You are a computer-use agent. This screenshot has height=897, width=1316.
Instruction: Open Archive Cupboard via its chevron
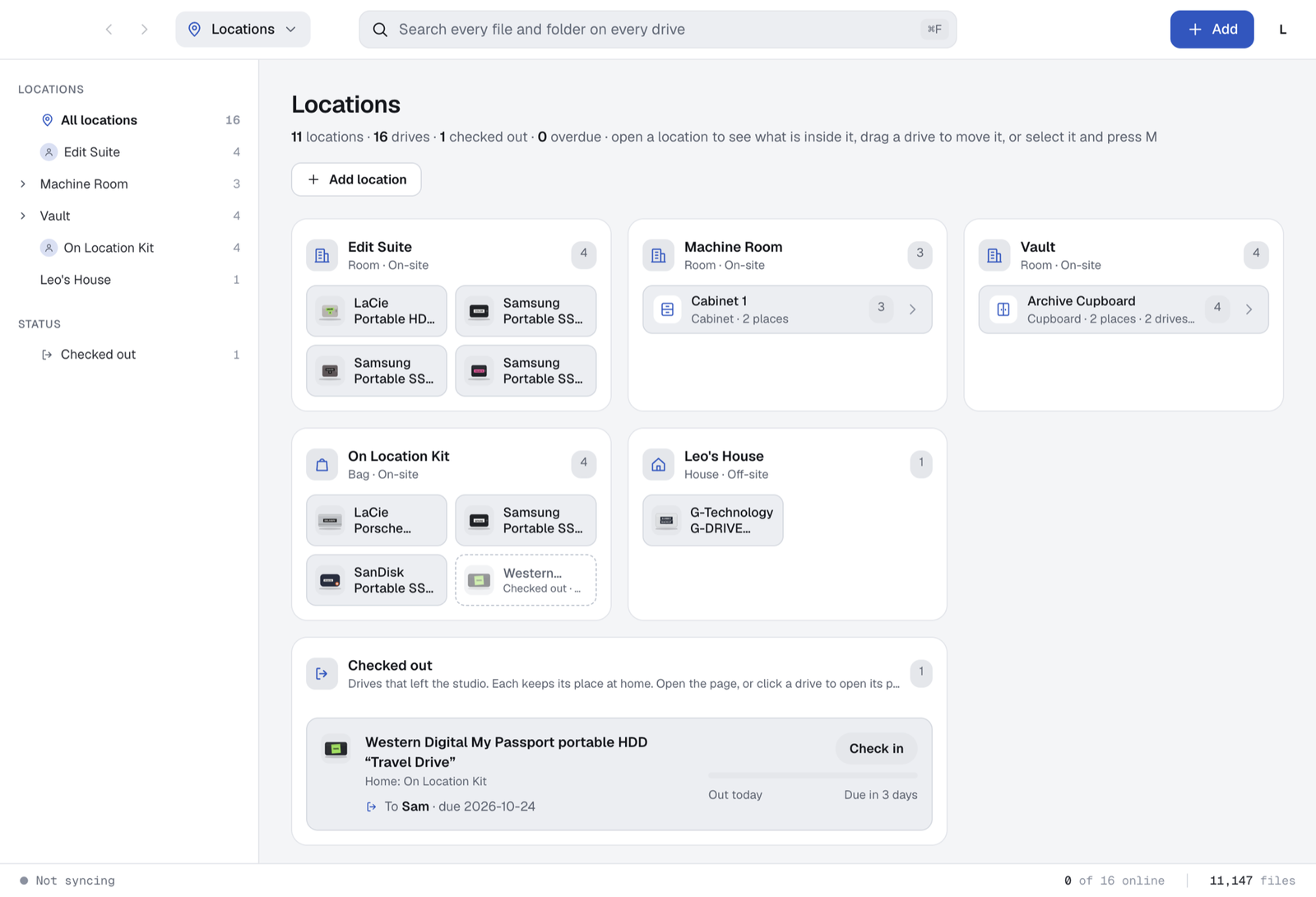coord(1249,309)
